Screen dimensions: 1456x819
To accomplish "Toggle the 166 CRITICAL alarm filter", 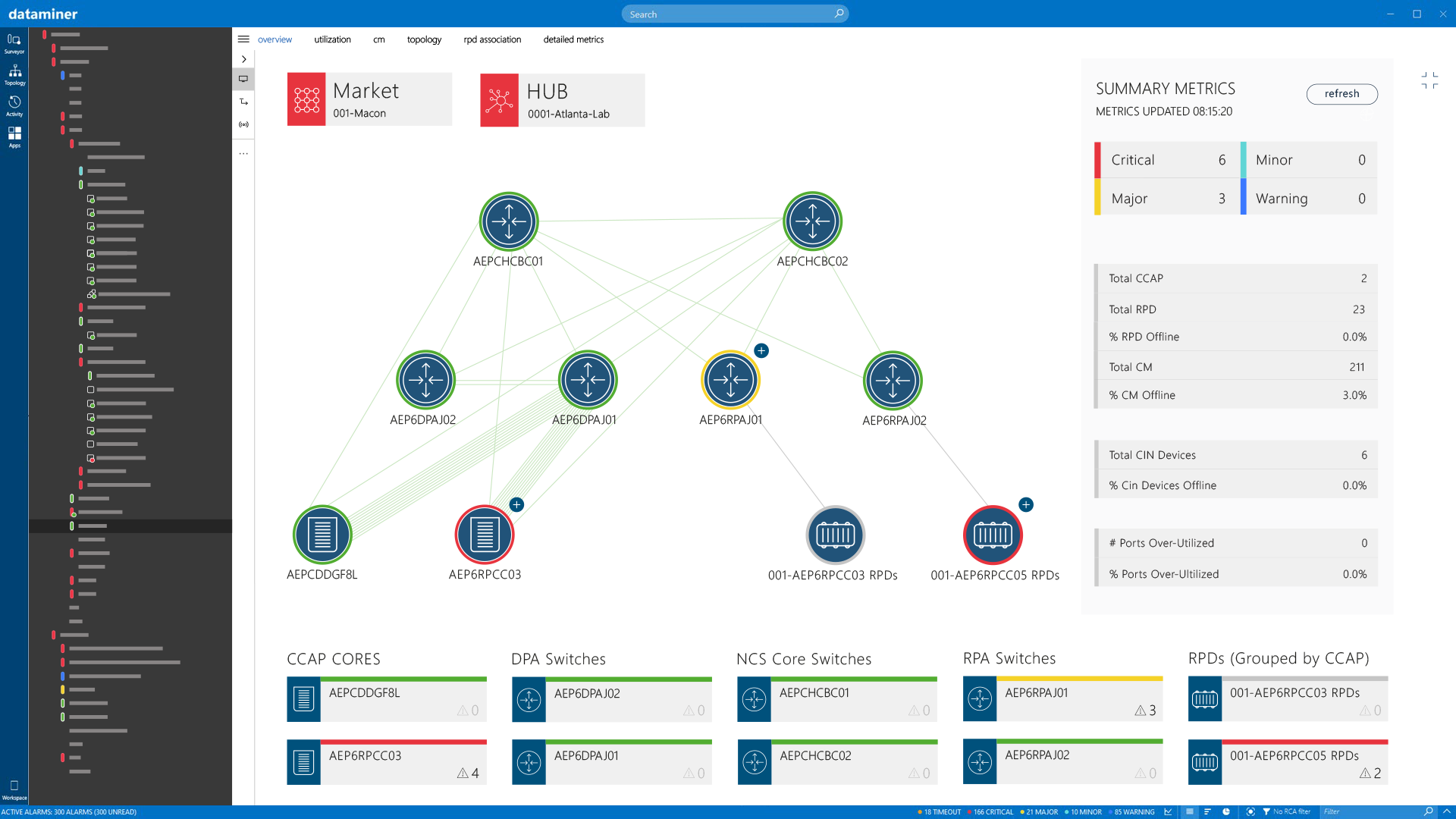I will (990, 811).
